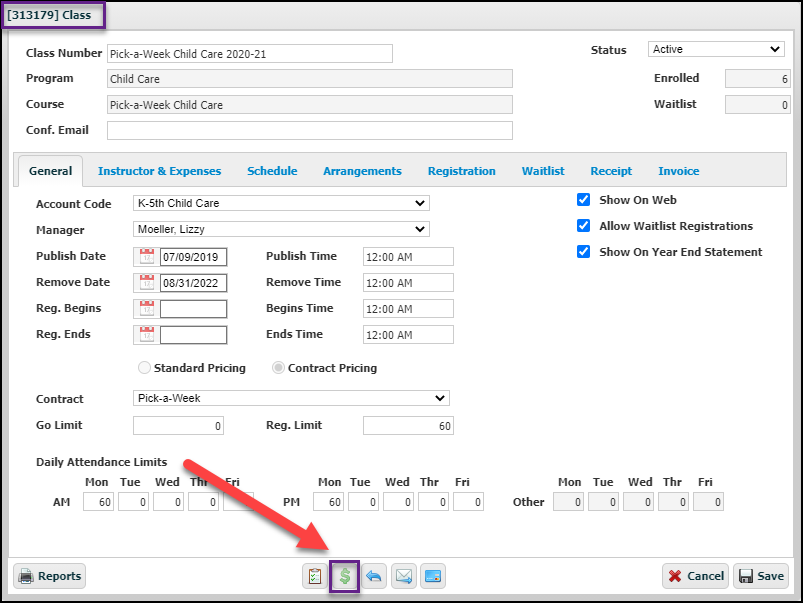Click the Go Limit field
This screenshot has width=803, height=603.
click(178, 426)
